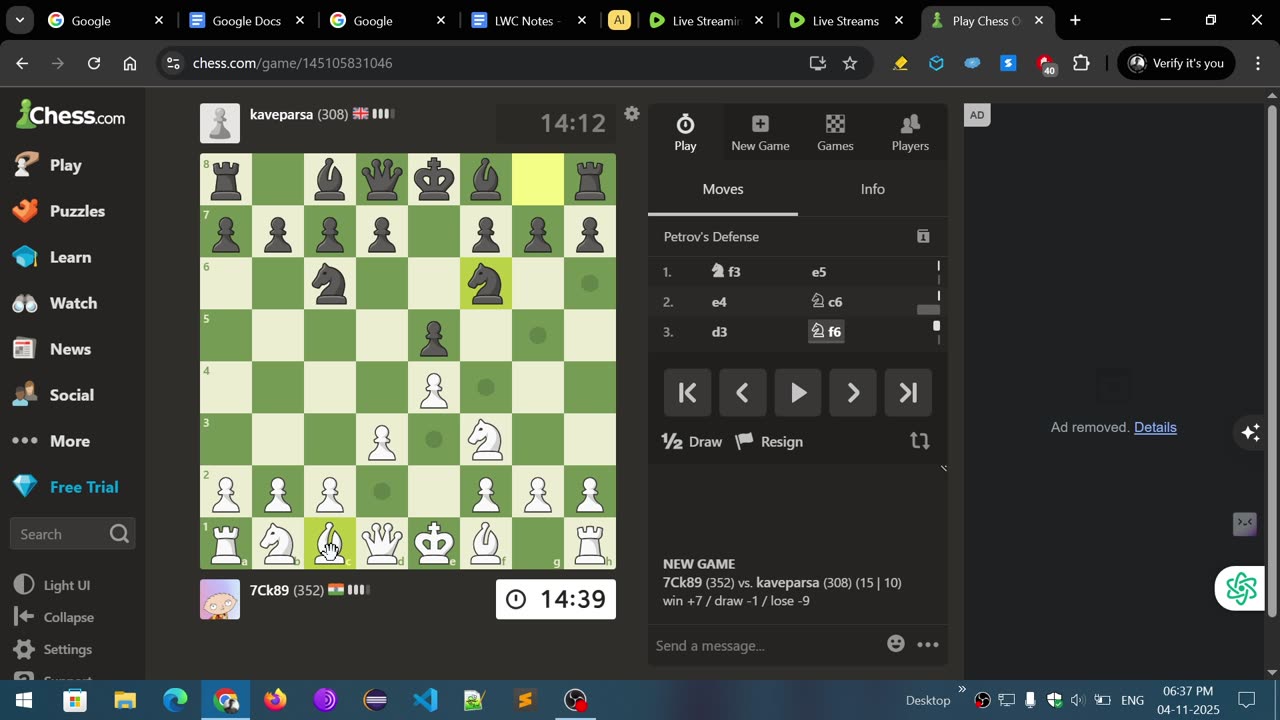The height and width of the screenshot is (720, 1280).
Task: Open kaveparsa's player avatar
Action: tap(220, 123)
